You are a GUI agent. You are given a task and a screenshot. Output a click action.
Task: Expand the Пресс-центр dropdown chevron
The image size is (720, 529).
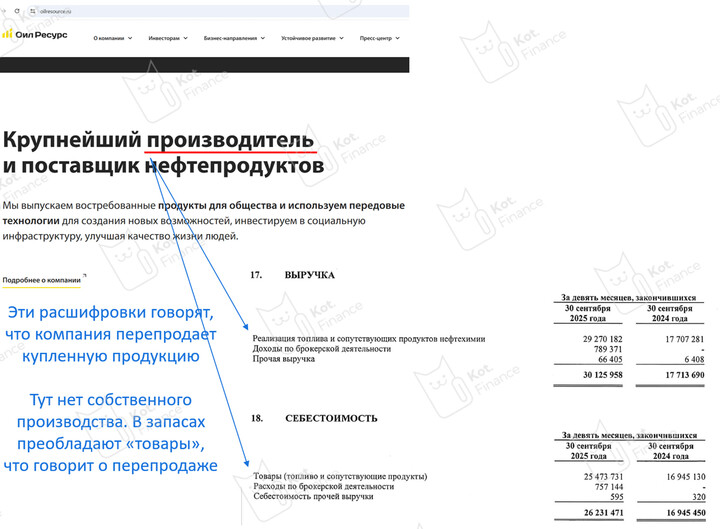coord(398,39)
